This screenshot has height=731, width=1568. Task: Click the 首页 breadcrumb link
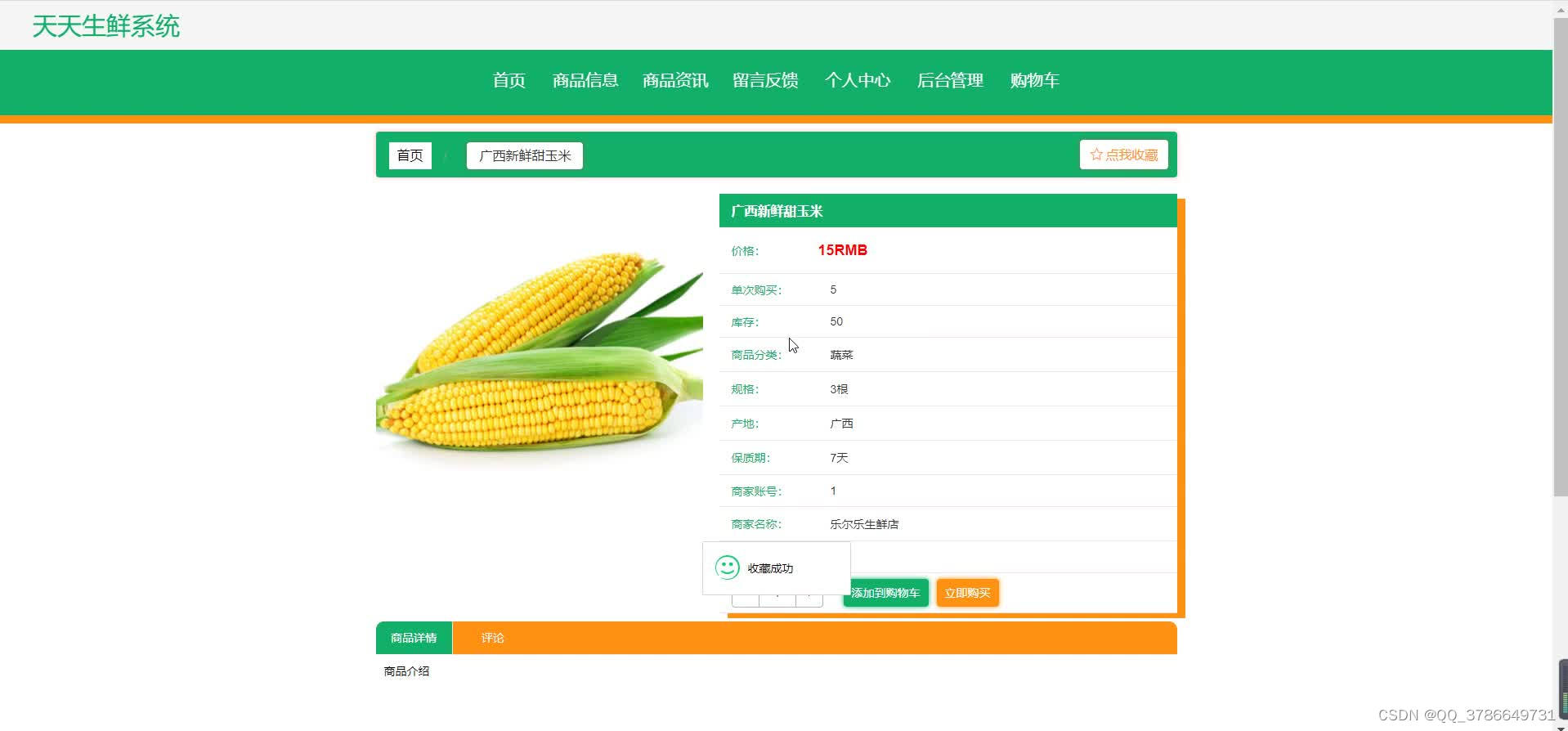(x=410, y=155)
